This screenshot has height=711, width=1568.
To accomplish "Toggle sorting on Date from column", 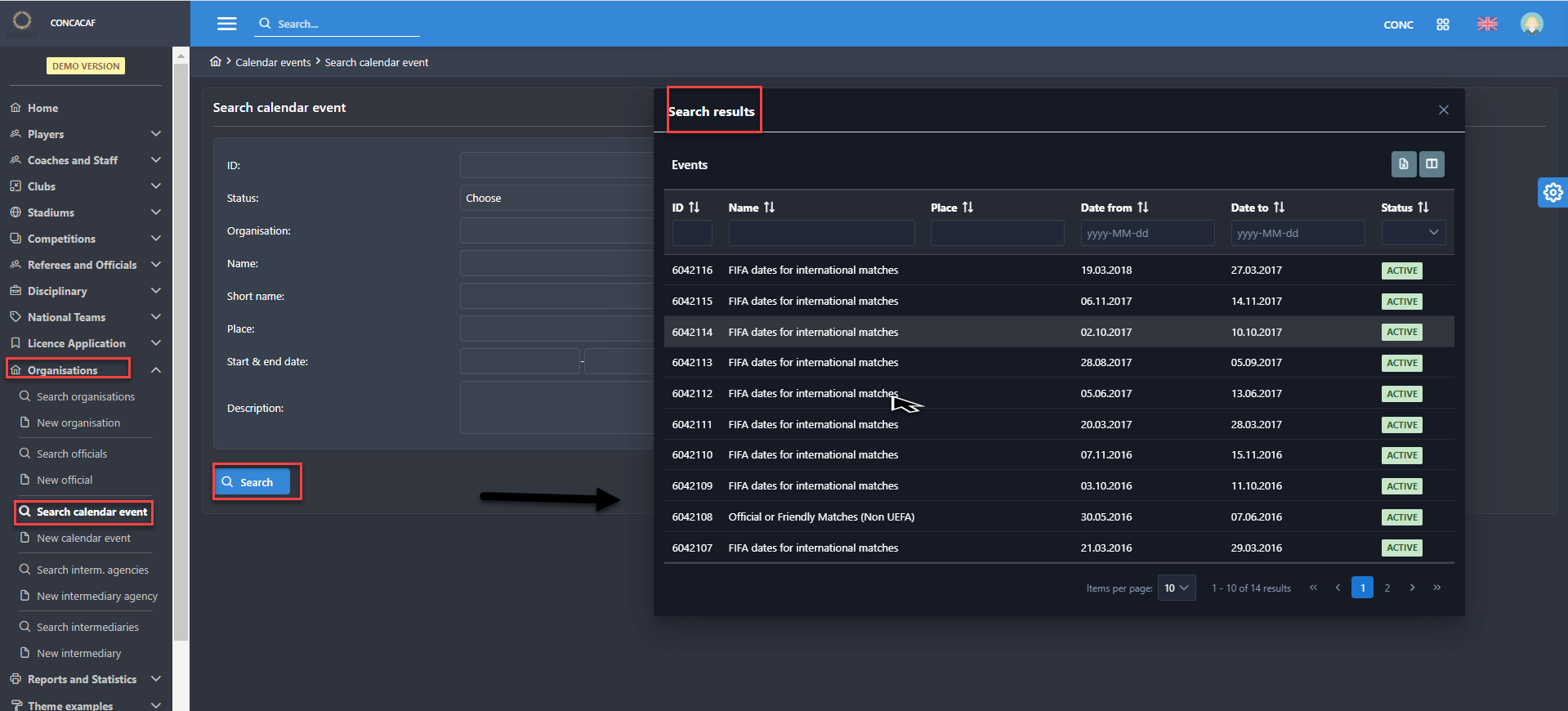I will [1142, 208].
